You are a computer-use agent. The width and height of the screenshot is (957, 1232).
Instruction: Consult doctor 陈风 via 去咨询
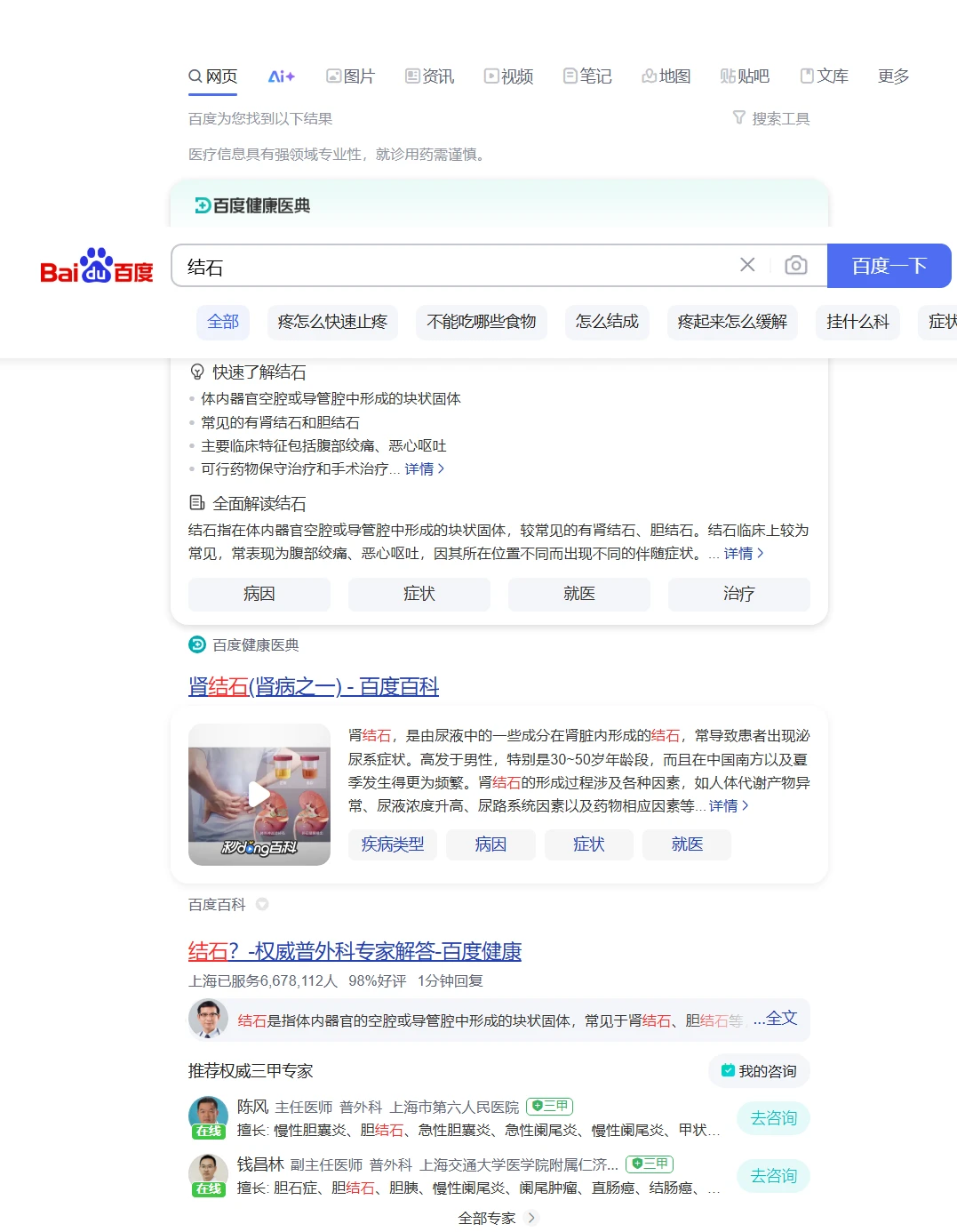point(773,1118)
